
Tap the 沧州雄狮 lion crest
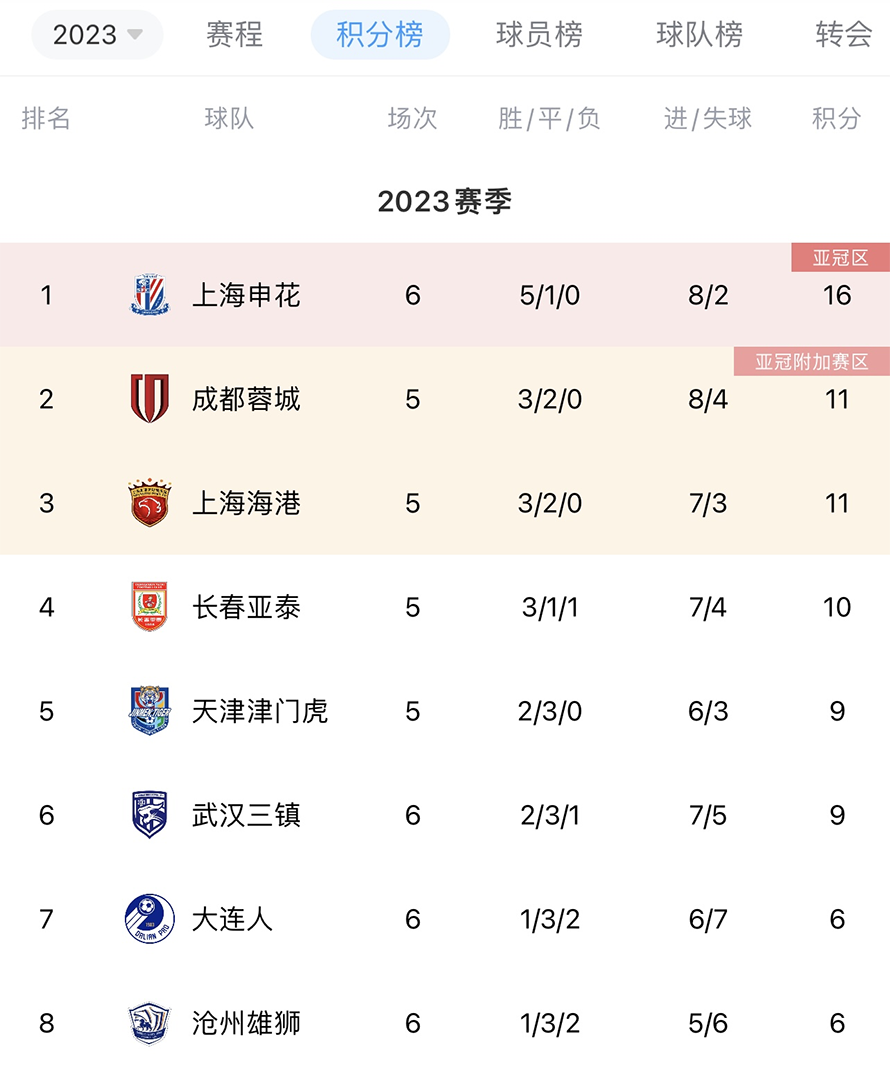coord(150,1023)
